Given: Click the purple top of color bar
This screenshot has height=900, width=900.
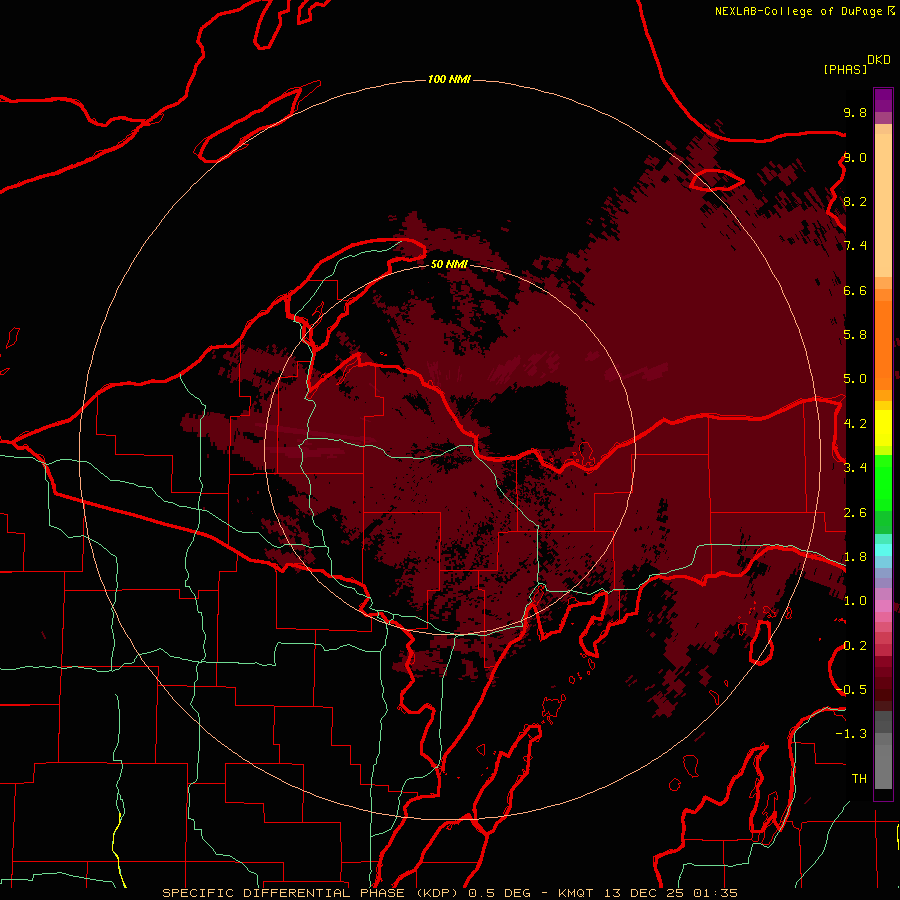Looking at the screenshot, I should tap(883, 100).
